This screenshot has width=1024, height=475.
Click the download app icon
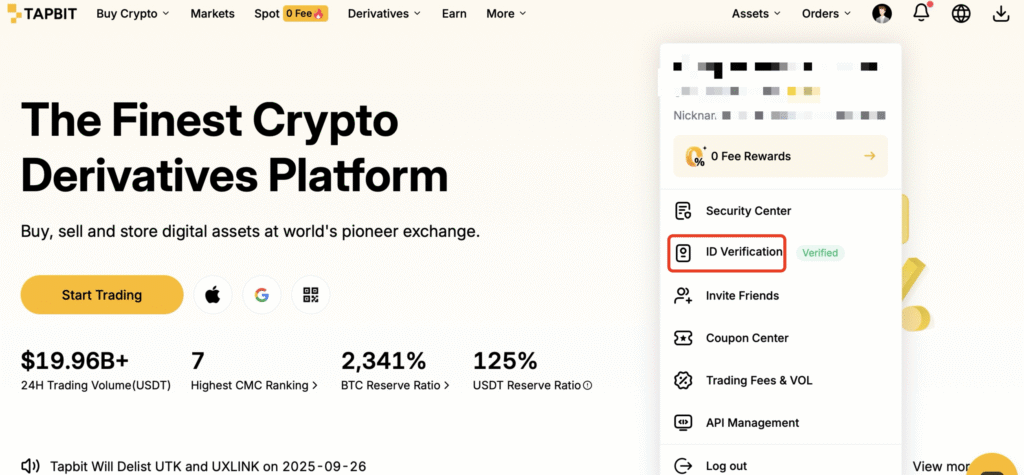(1001, 14)
